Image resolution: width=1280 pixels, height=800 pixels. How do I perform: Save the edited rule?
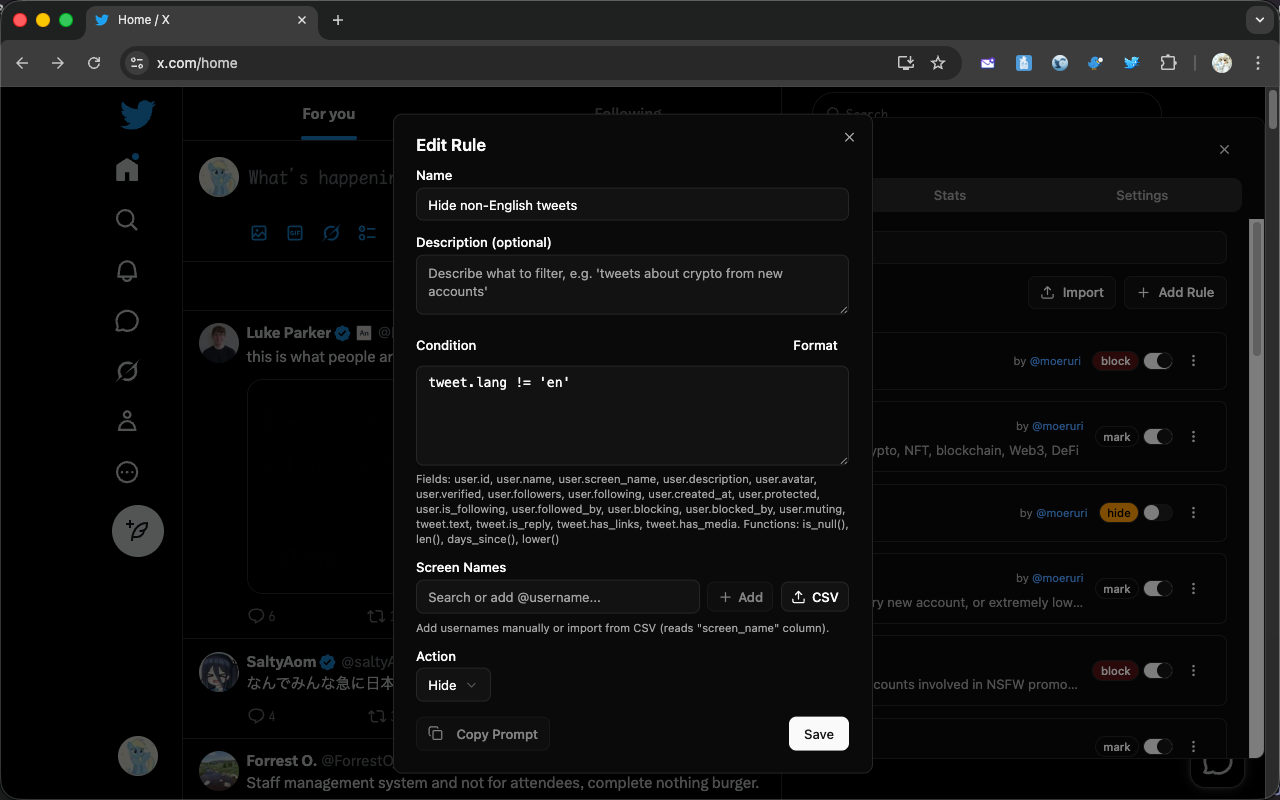[819, 734]
